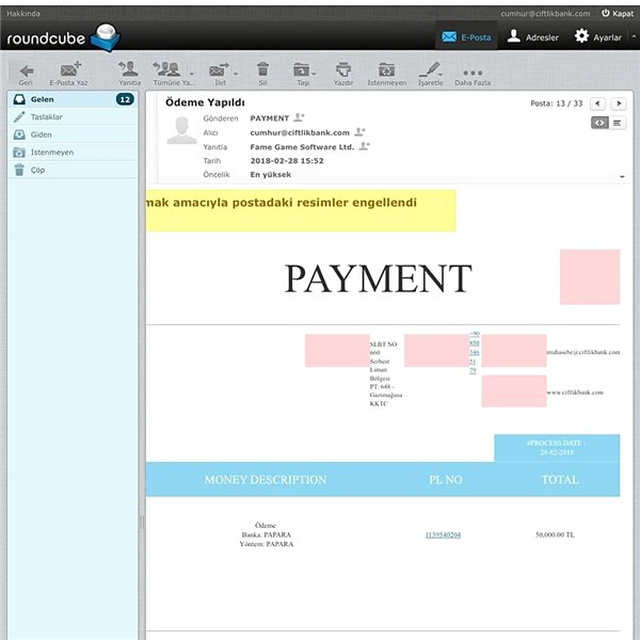
Task: Open the Ayarlar settings tab
Action: [598, 37]
